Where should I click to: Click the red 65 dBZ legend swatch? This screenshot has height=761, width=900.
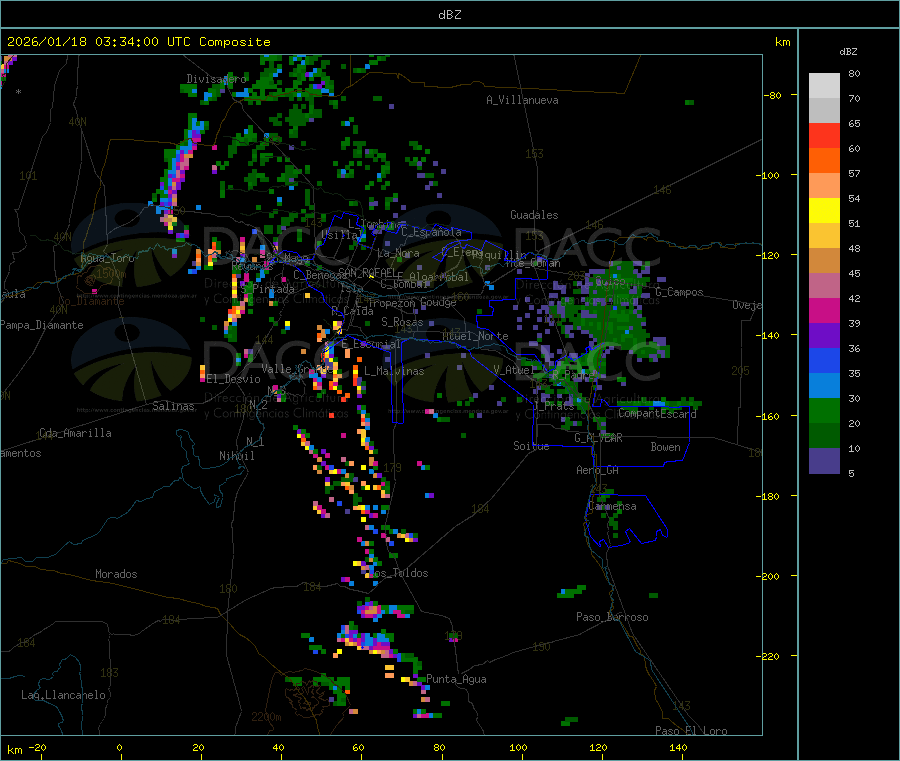point(824,136)
